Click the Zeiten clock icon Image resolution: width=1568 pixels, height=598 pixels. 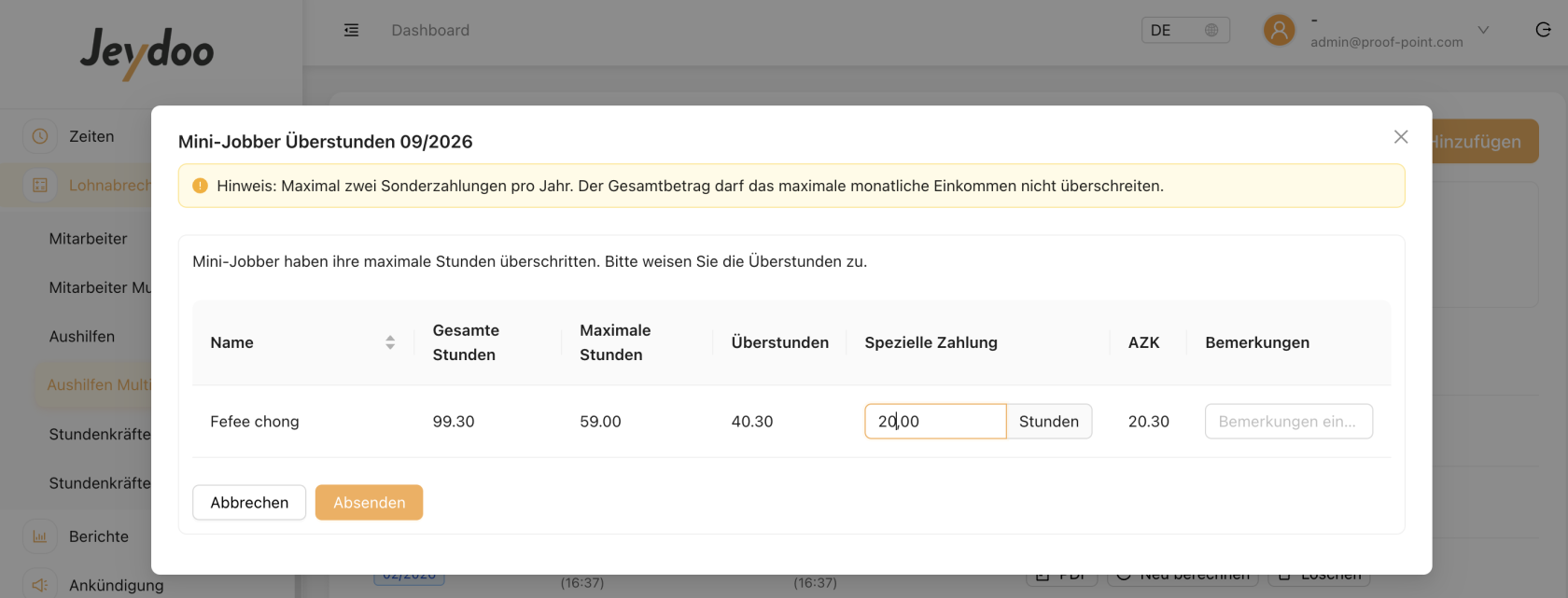(40, 136)
